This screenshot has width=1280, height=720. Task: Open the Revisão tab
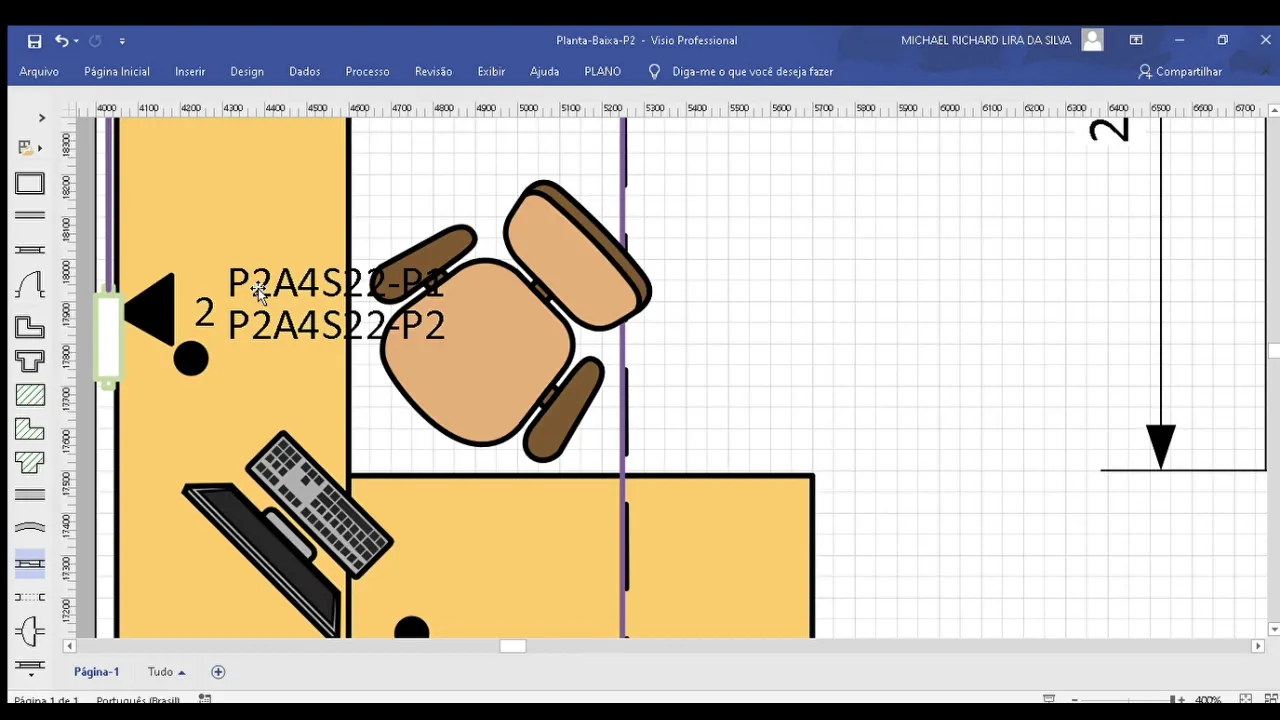433,72
